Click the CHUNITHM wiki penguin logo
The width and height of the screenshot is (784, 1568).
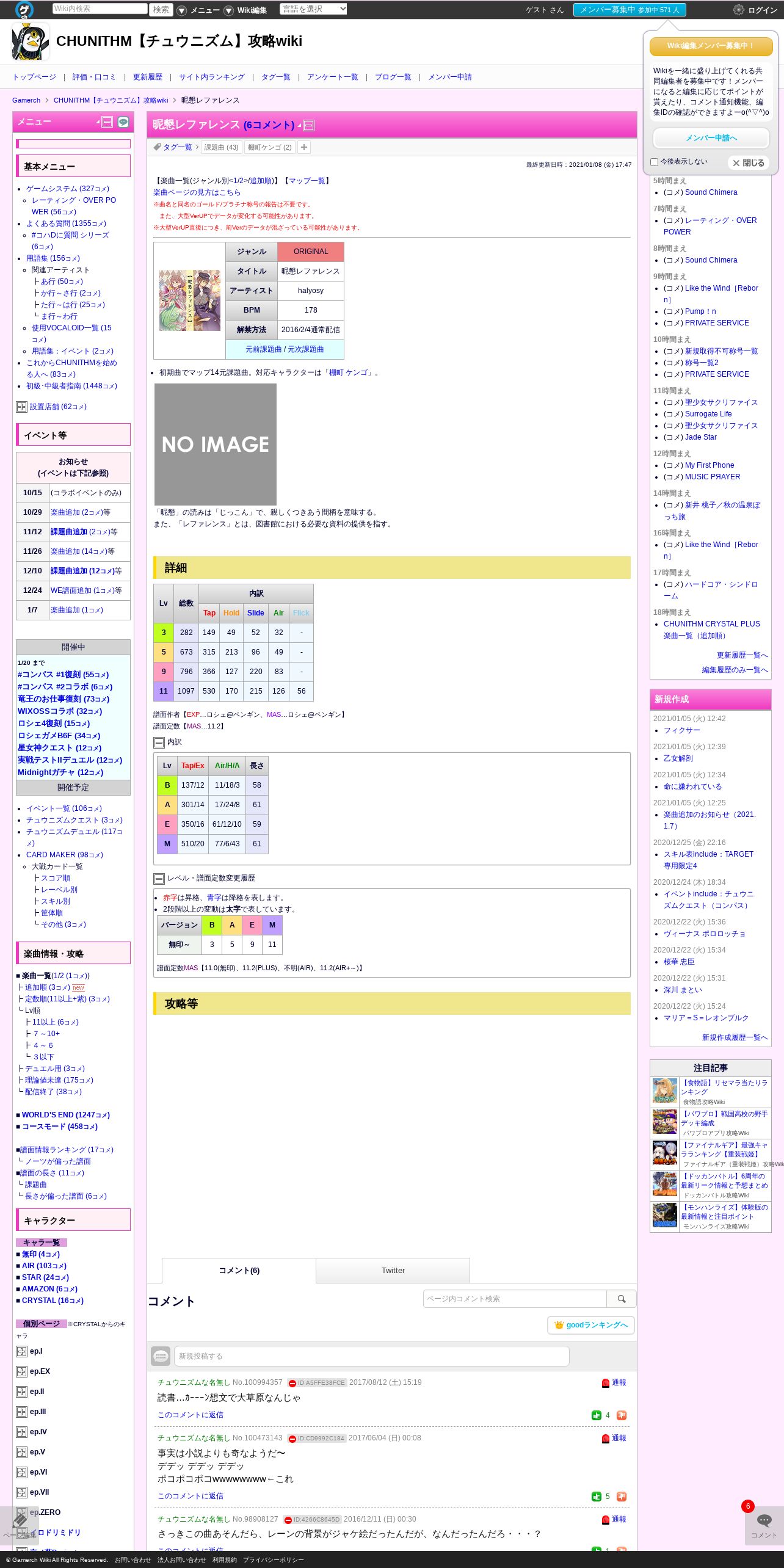(x=30, y=42)
